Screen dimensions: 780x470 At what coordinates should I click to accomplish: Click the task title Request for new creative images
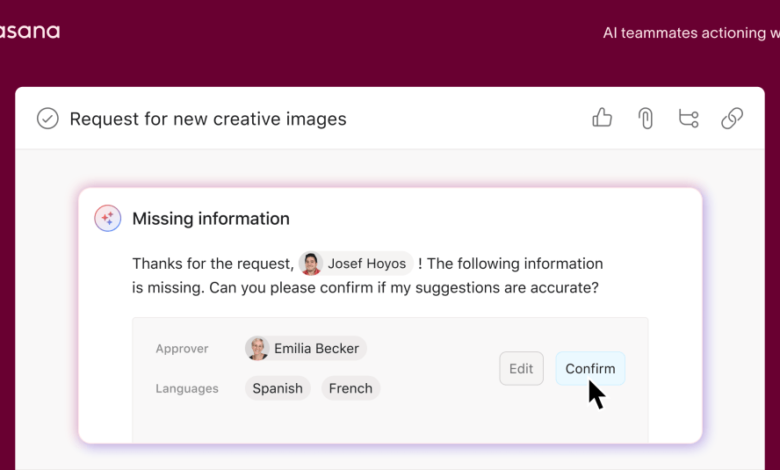[x=208, y=119]
